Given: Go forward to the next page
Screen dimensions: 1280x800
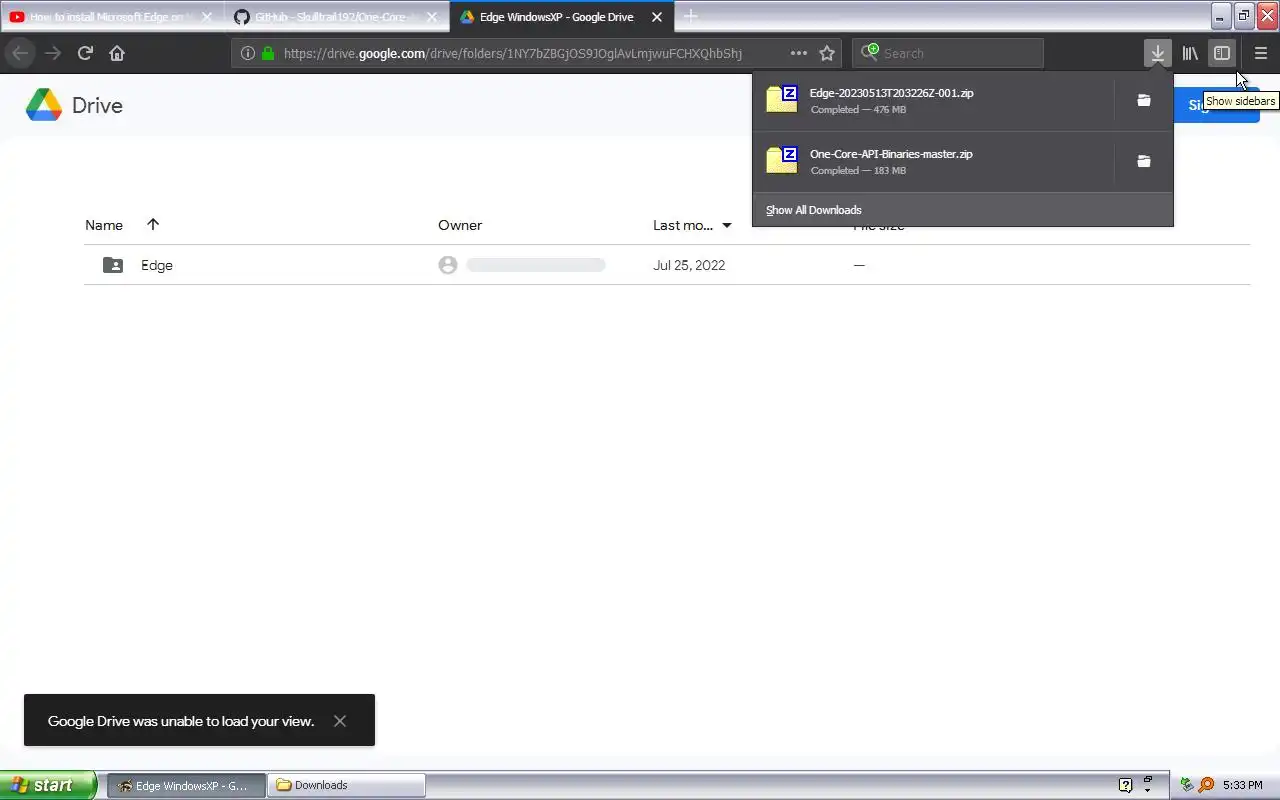Looking at the screenshot, I should (x=53, y=53).
